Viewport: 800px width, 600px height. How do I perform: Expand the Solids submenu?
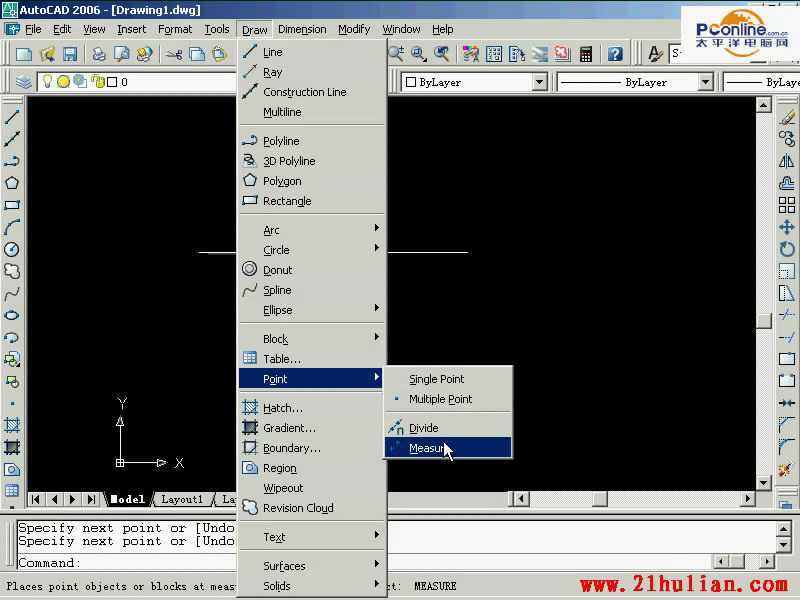click(x=311, y=586)
